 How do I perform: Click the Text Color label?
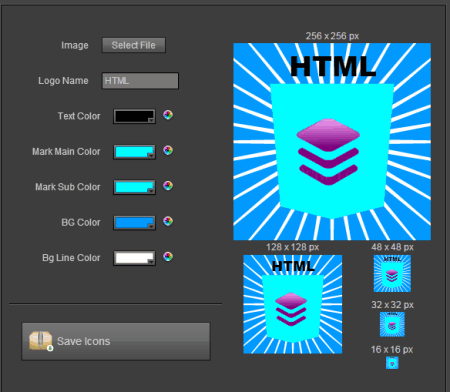tap(79, 116)
